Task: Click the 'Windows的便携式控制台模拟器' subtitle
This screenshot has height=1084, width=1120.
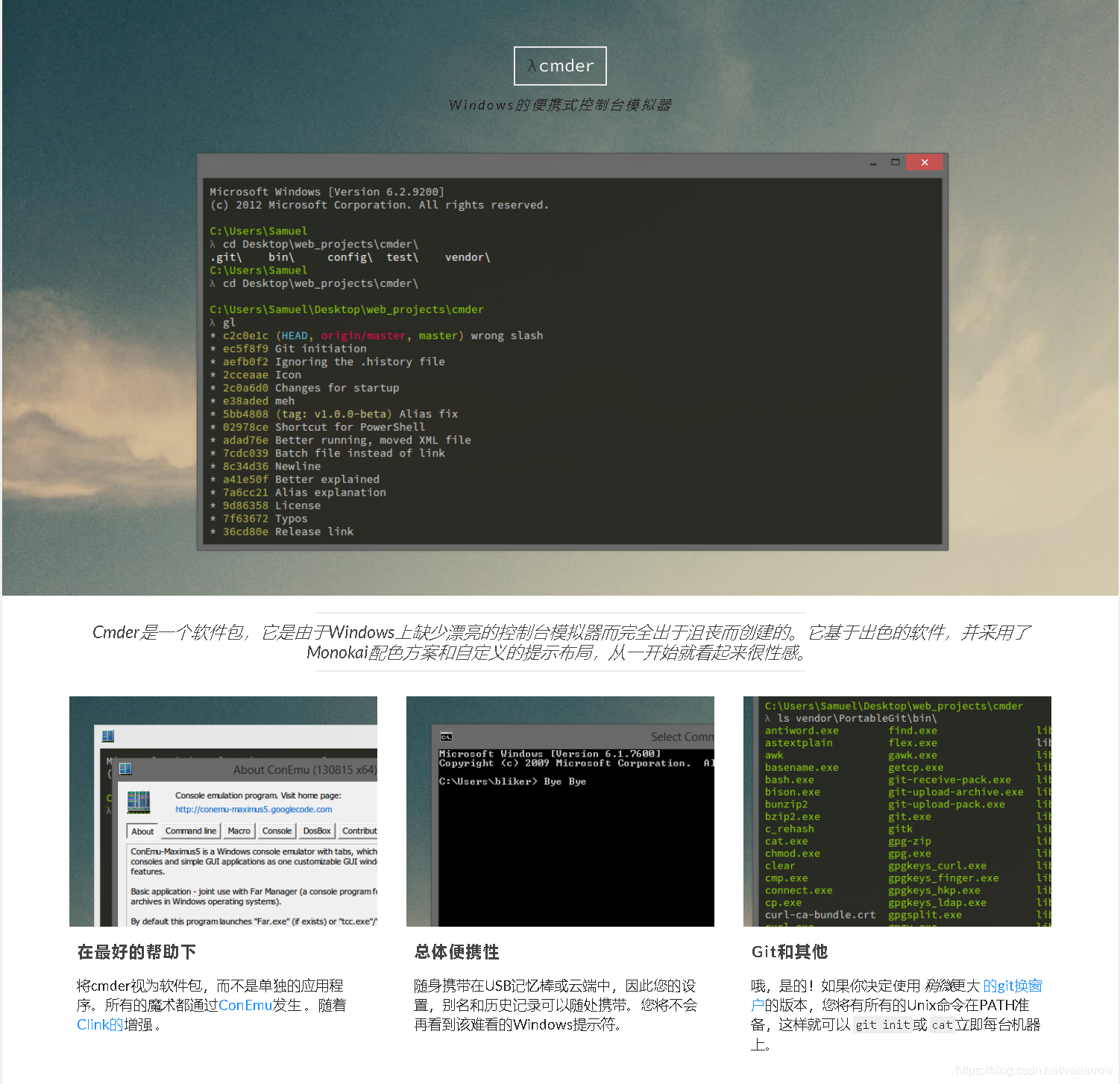Action: coord(560,105)
